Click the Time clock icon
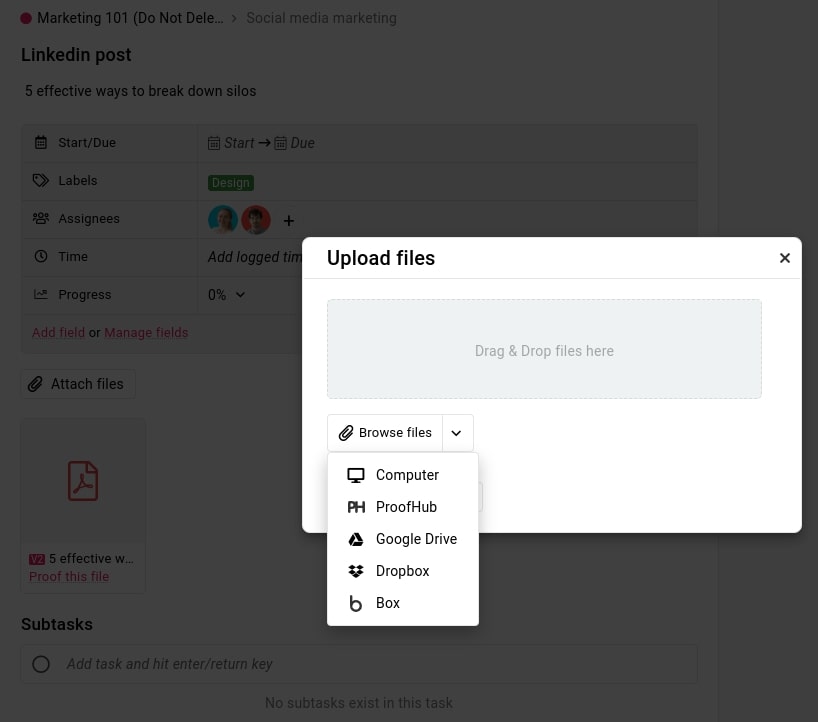 (41, 256)
